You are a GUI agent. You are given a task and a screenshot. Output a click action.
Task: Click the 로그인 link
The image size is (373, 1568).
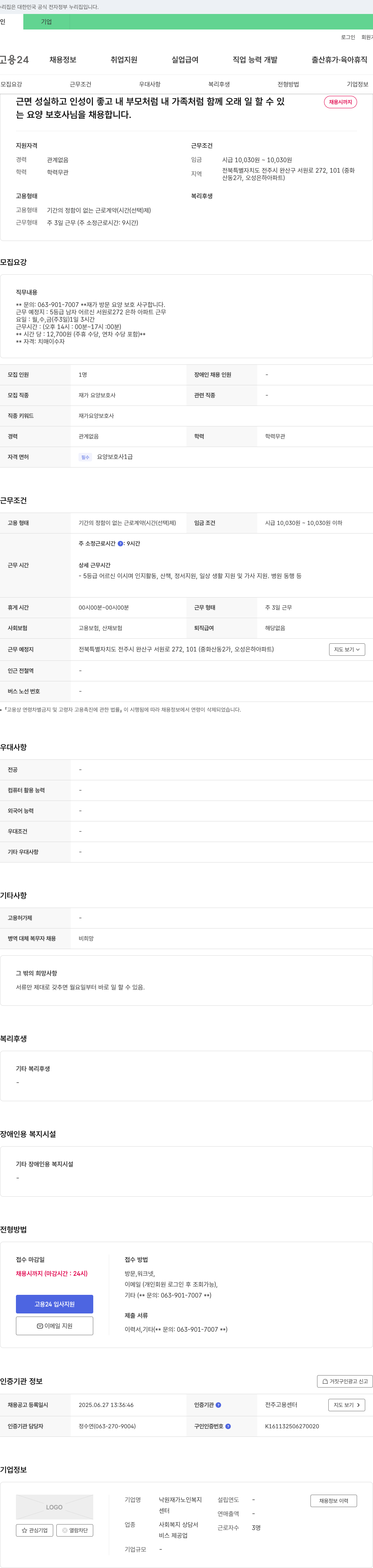click(x=348, y=37)
